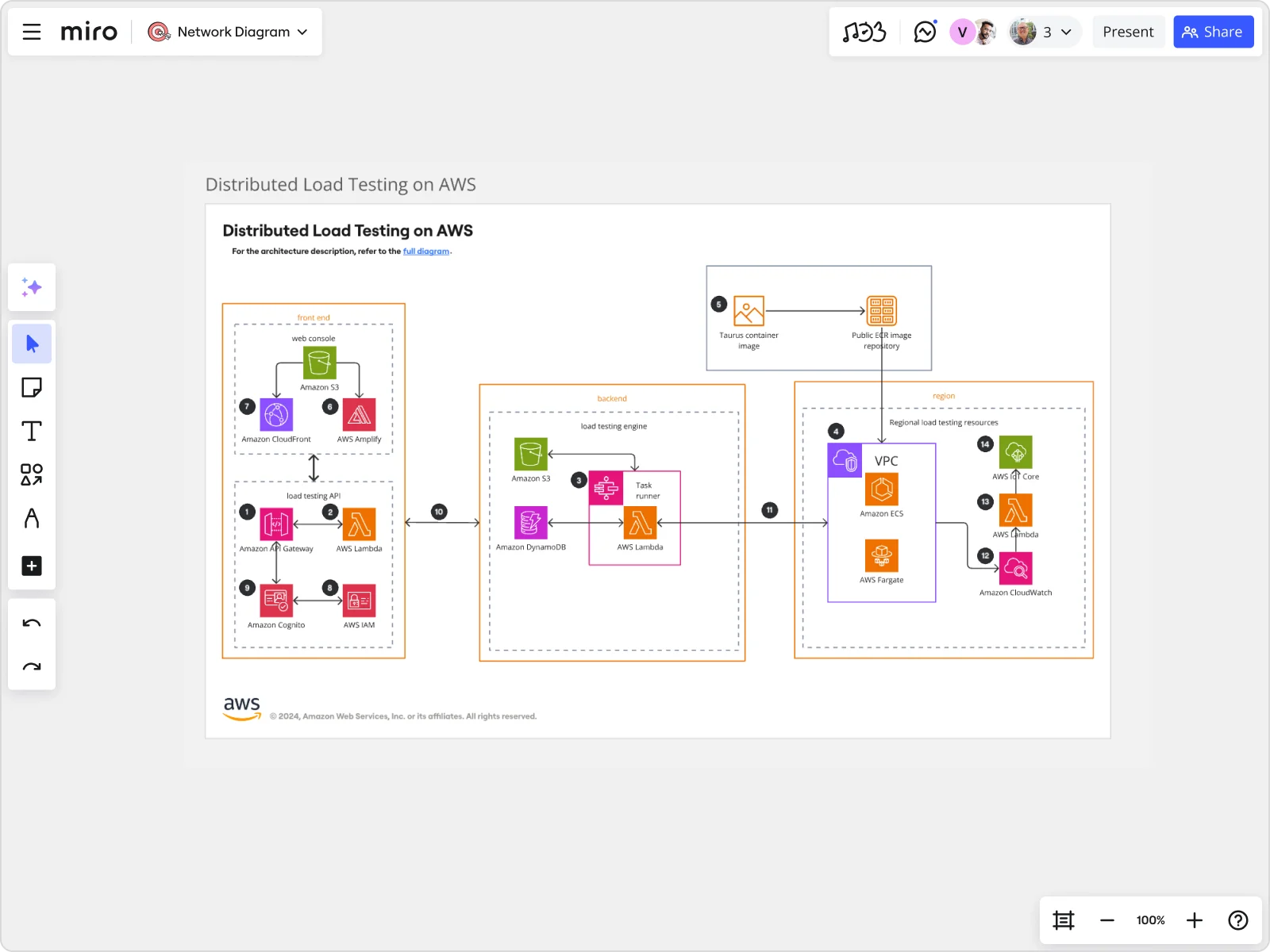Viewport: 1270px width, 952px height.
Task: Open the Frames panel icon
Action: tap(1064, 920)
